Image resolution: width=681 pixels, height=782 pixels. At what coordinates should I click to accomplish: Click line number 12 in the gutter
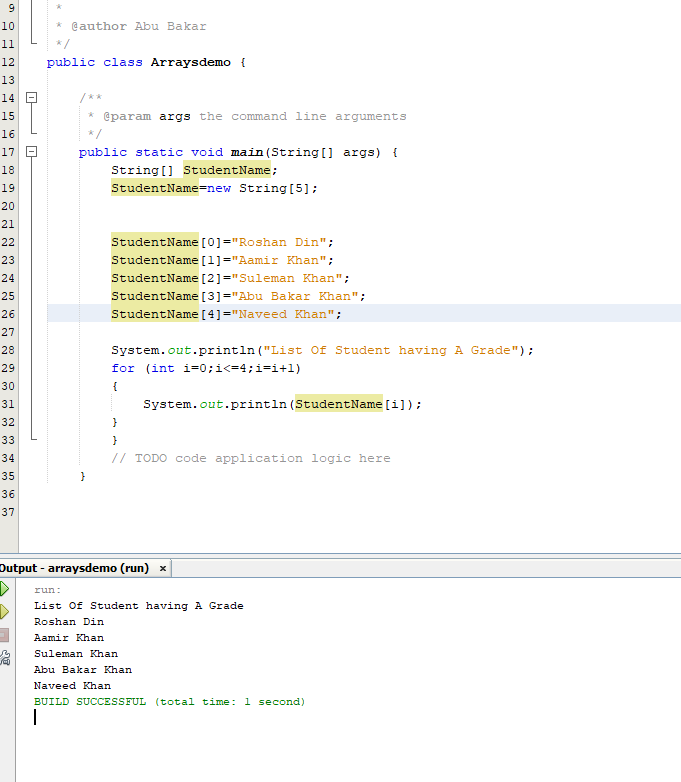(x=8, y=62)
